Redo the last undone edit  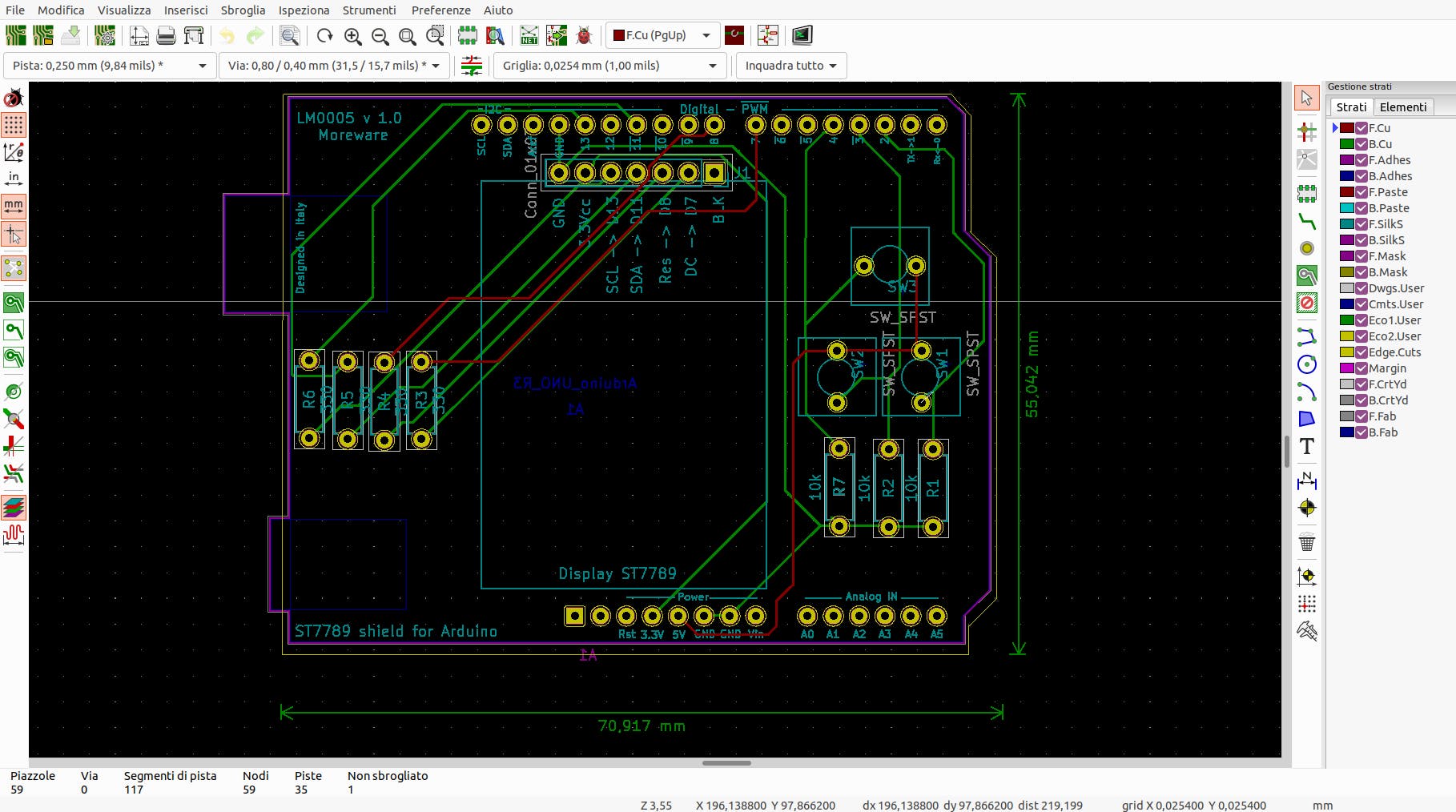(x=255, y=35)
